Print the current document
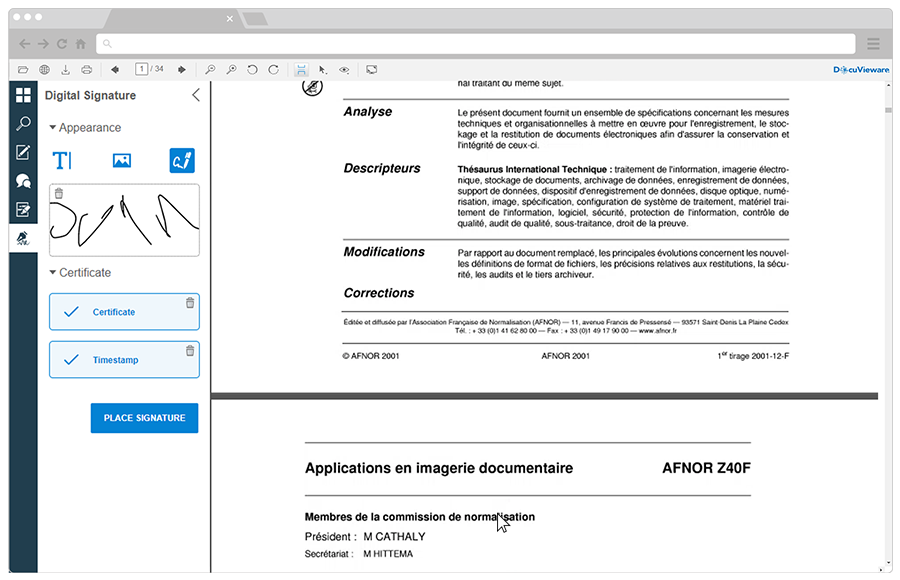900x580 pixels. (85, 68)
